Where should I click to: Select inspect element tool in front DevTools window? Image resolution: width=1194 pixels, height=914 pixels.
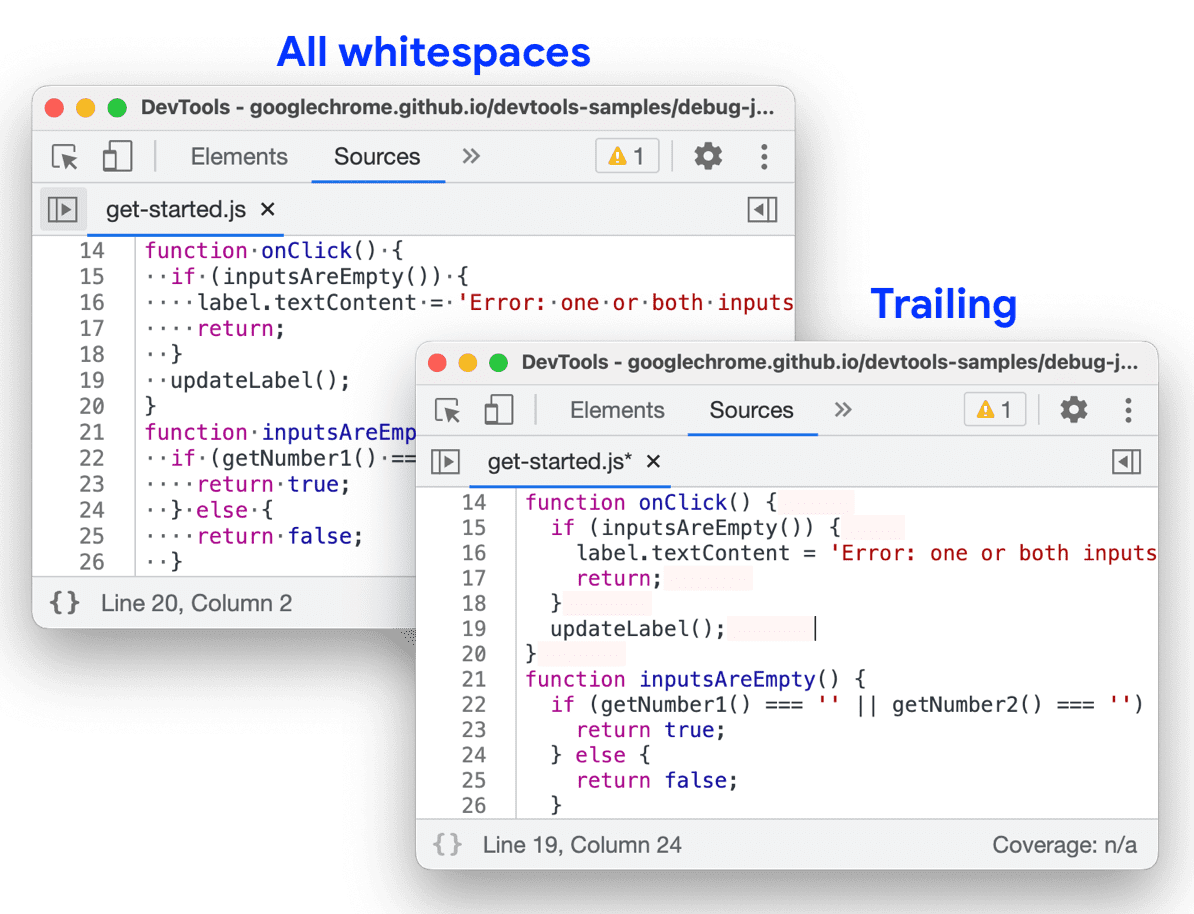pyautogui.click(x=447, y=410)
